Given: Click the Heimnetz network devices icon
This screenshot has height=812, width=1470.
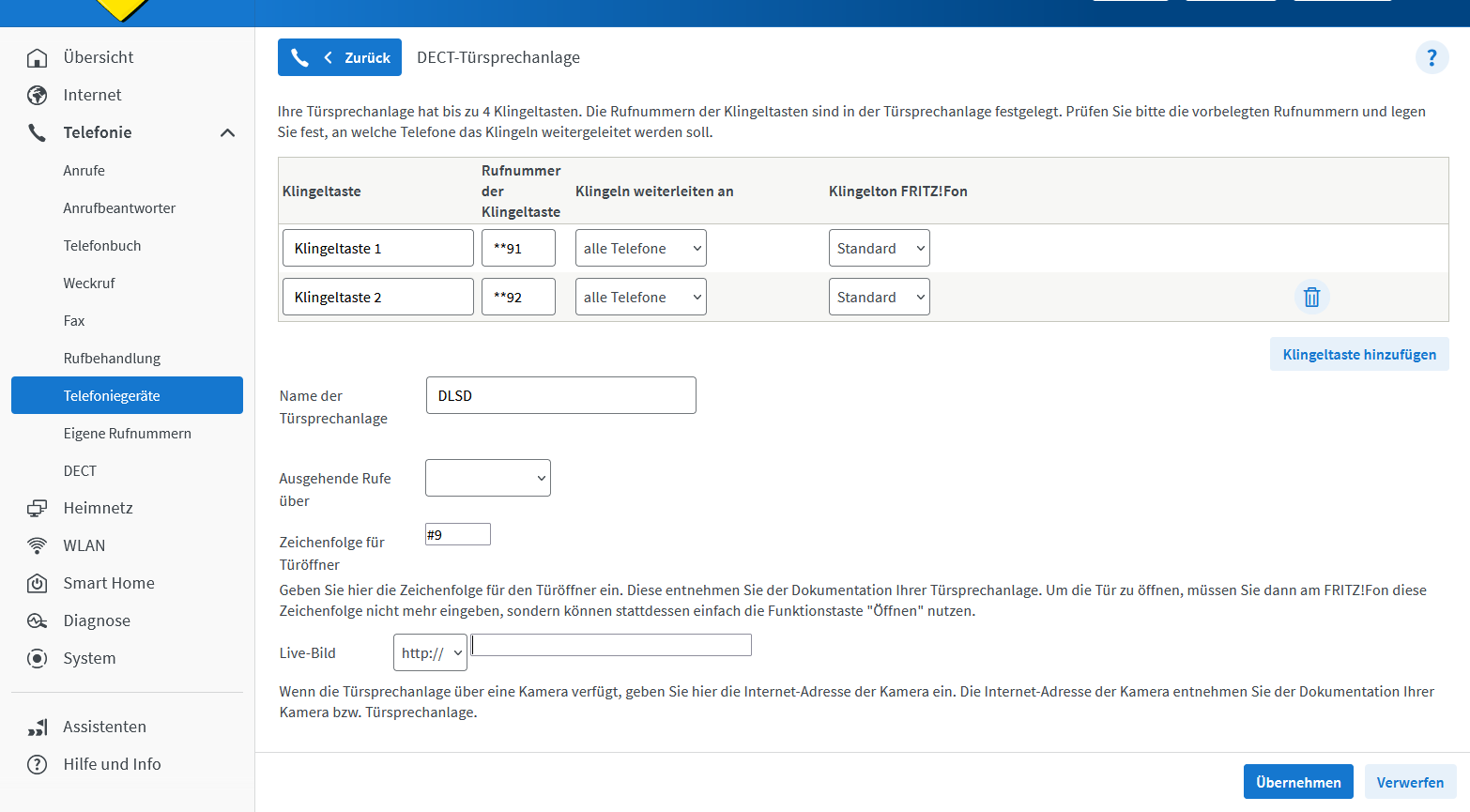Looking at the screenshot, I should (37, 509).
